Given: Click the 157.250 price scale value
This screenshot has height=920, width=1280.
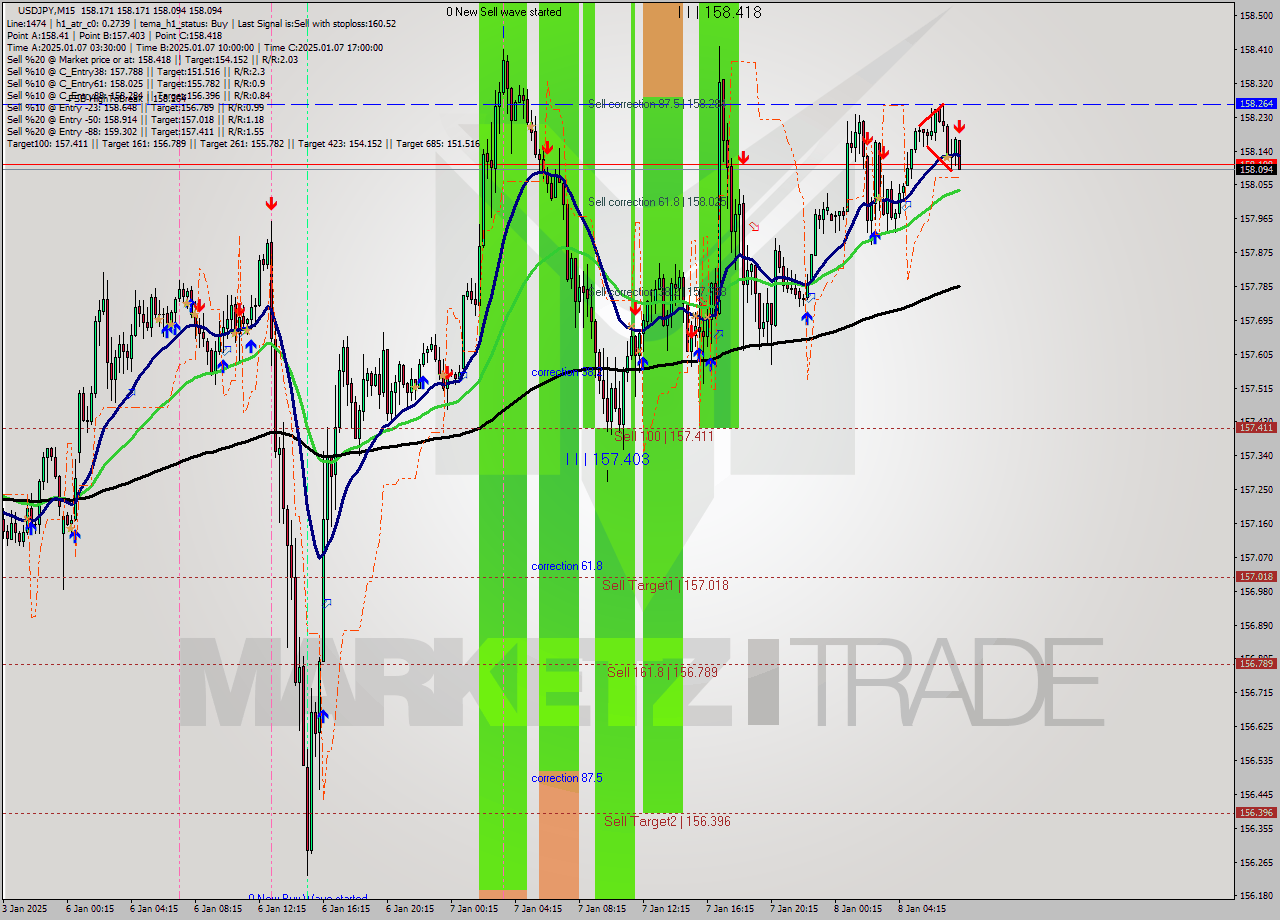Looking at the screenshot, I should 1256,490.
